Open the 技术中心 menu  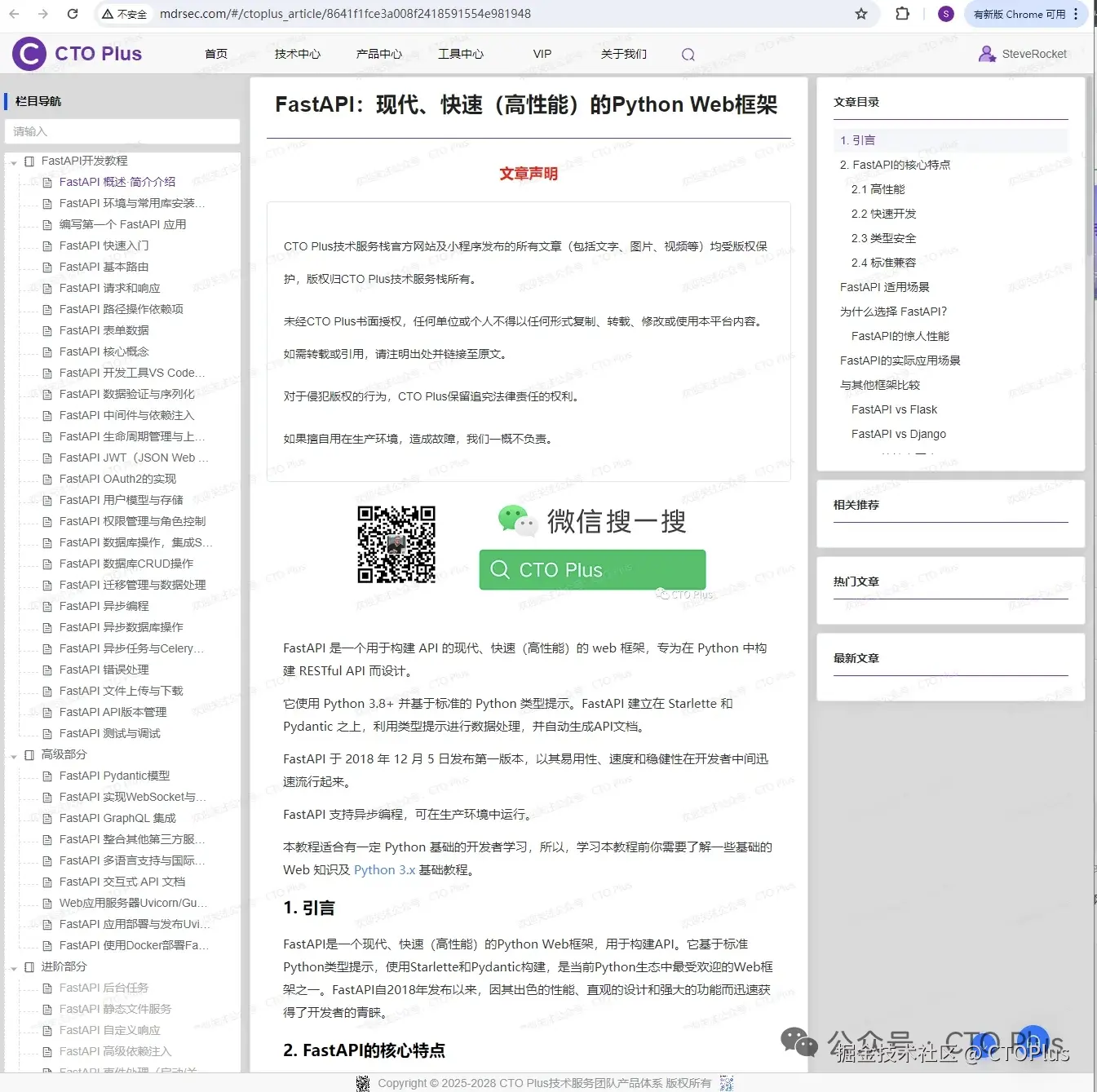click(x=297, y=54)
